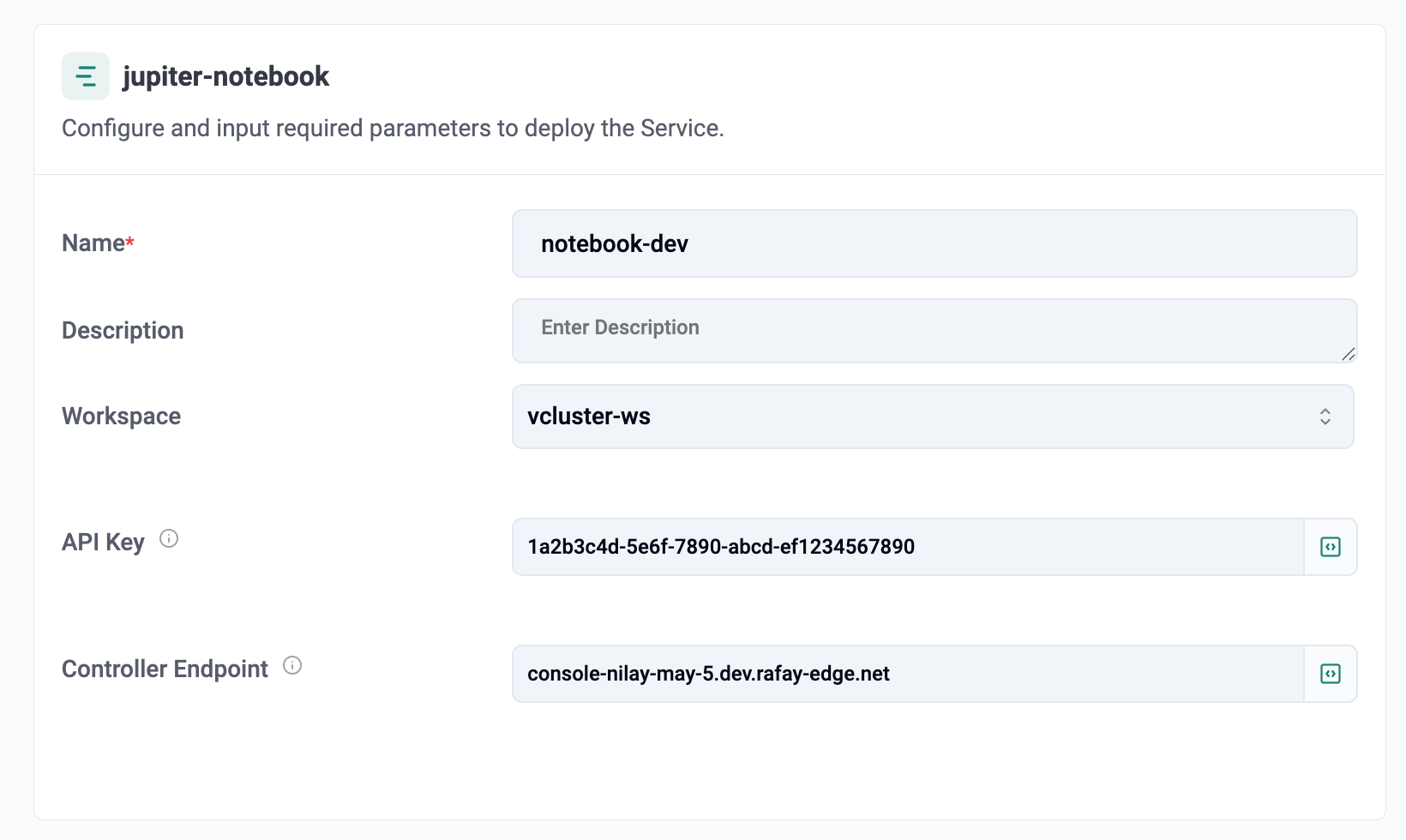Click the Name field label
This screenshot has height=840, width=1406.
click(93, 243)
